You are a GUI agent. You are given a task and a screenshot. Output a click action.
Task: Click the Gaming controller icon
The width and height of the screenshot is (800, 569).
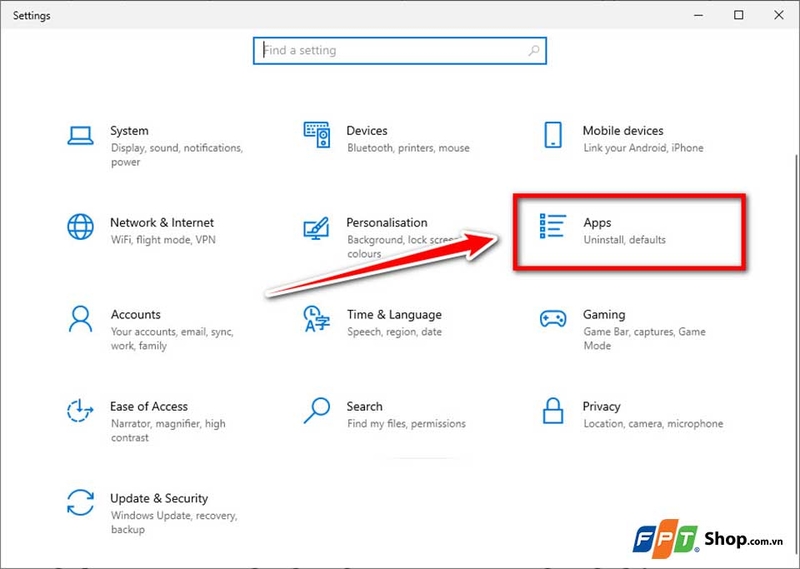553,319
